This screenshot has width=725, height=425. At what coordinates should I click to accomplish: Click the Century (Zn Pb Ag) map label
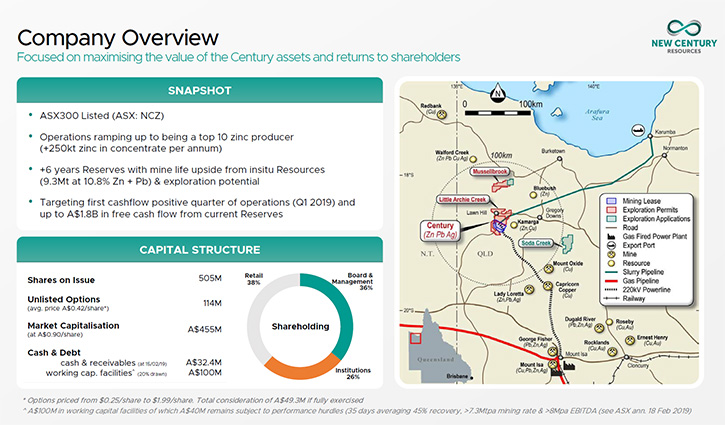click(x=440, y=230)
